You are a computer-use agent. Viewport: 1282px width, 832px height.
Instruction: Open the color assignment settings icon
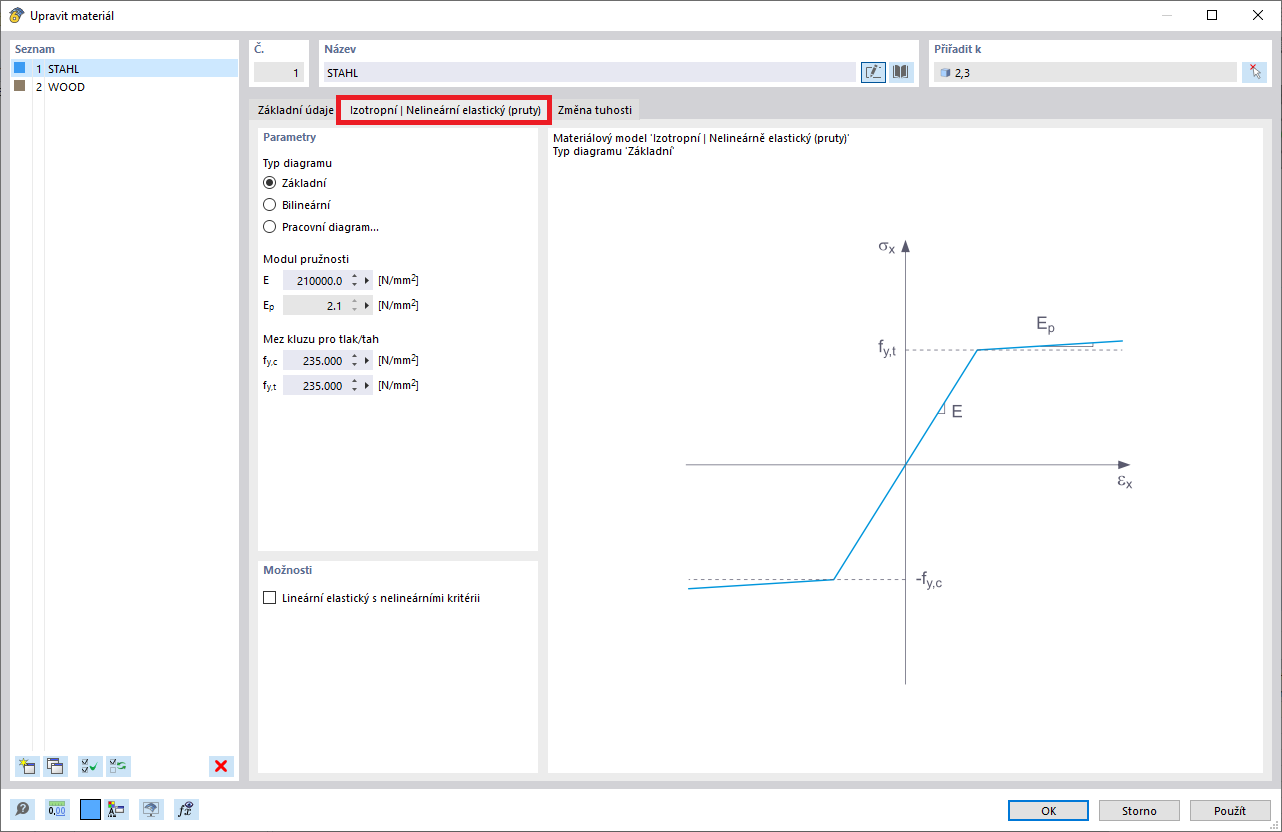click(116, 810)
